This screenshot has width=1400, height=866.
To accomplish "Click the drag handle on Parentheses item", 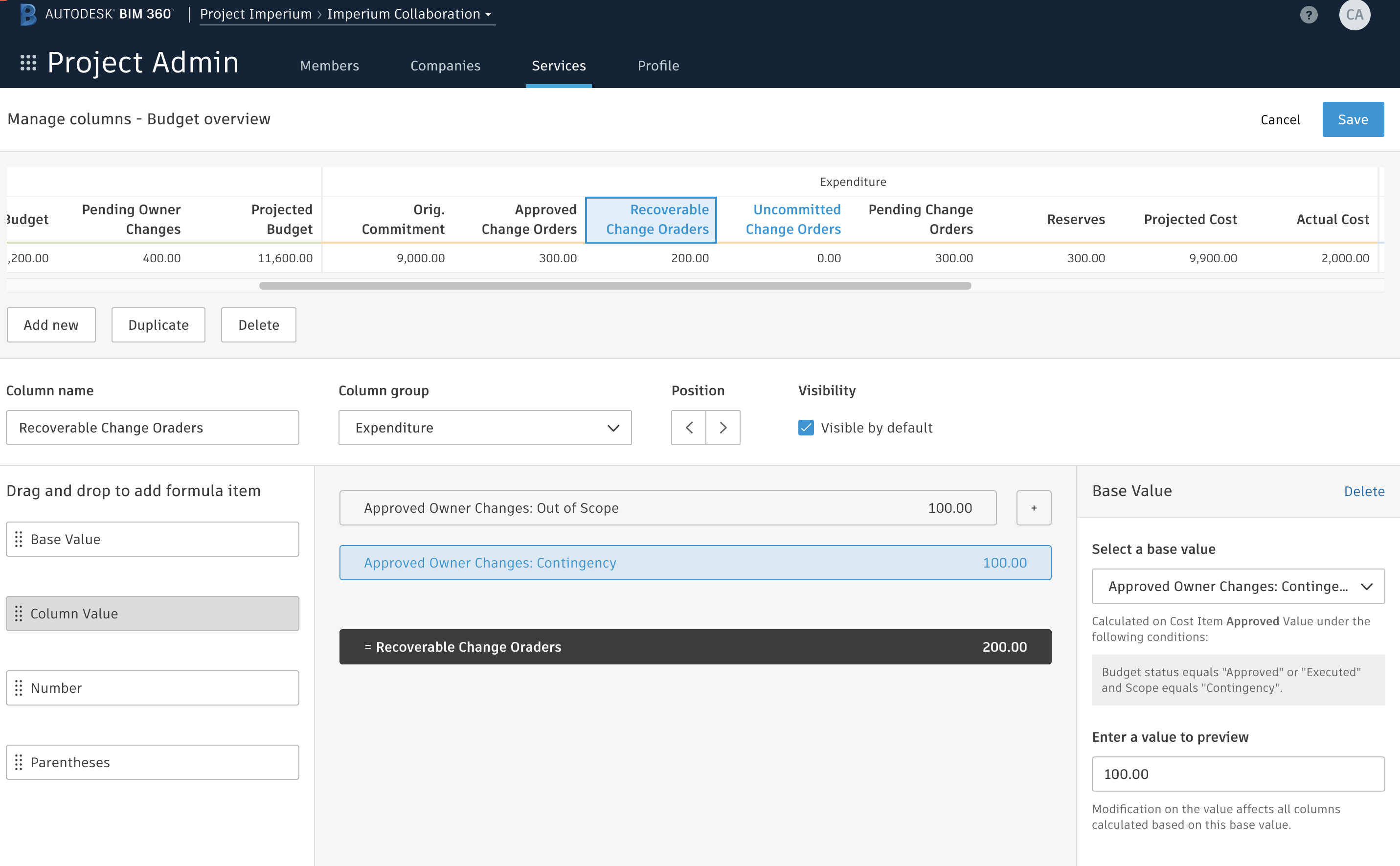I will [x=19, y=762].
